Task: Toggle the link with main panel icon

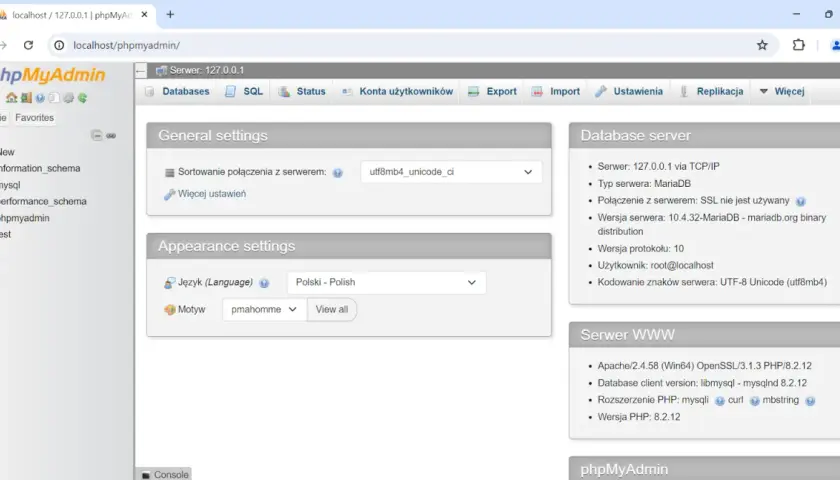Action: 111,136
